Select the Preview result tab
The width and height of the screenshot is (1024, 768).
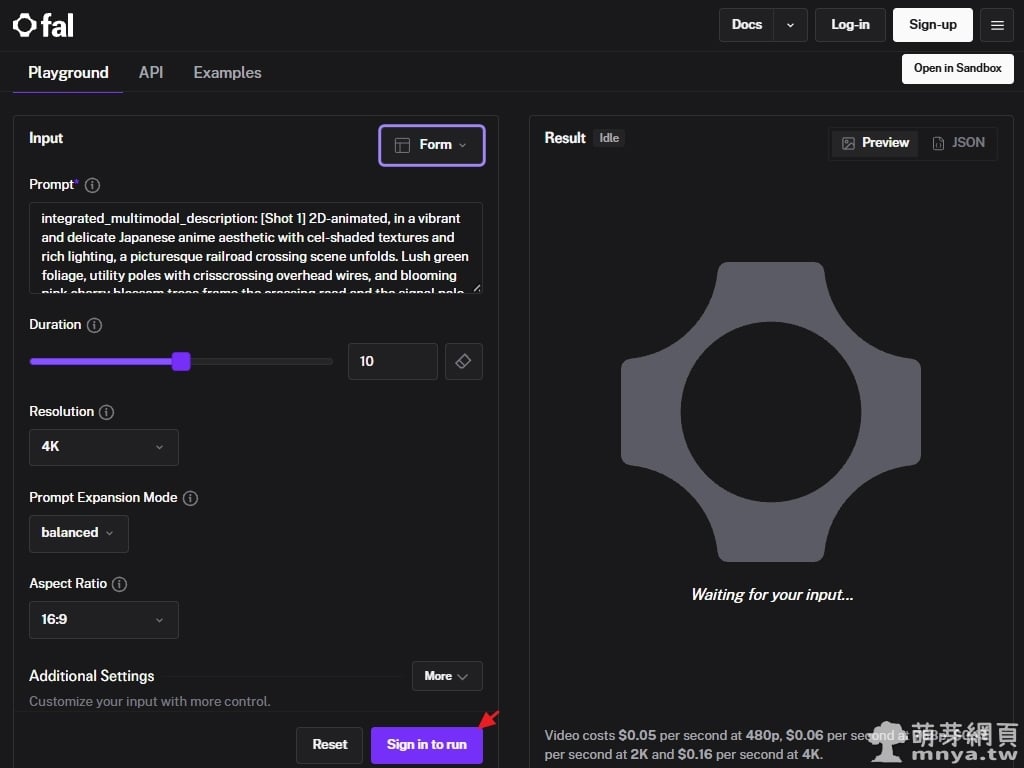(x=875, y=143)
